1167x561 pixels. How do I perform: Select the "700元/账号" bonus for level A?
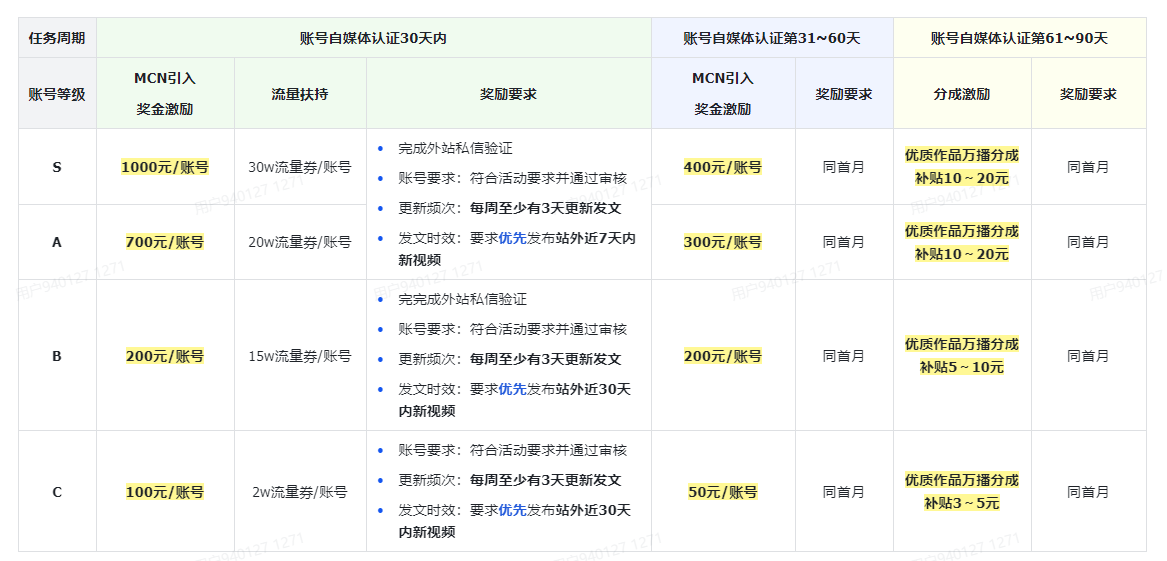165,242
